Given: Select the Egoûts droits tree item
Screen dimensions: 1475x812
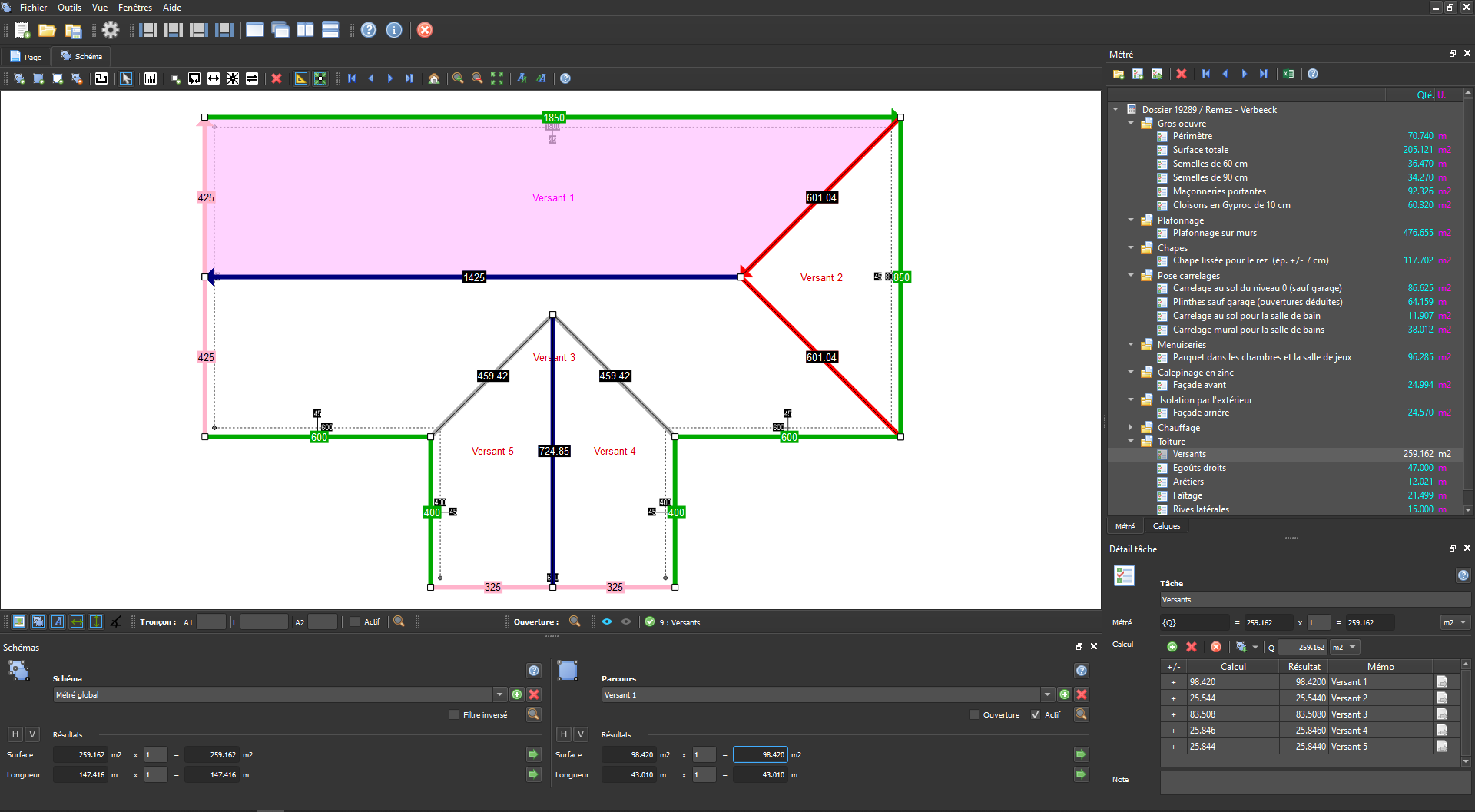Looking at the screenshot, I should point(1199,468).
